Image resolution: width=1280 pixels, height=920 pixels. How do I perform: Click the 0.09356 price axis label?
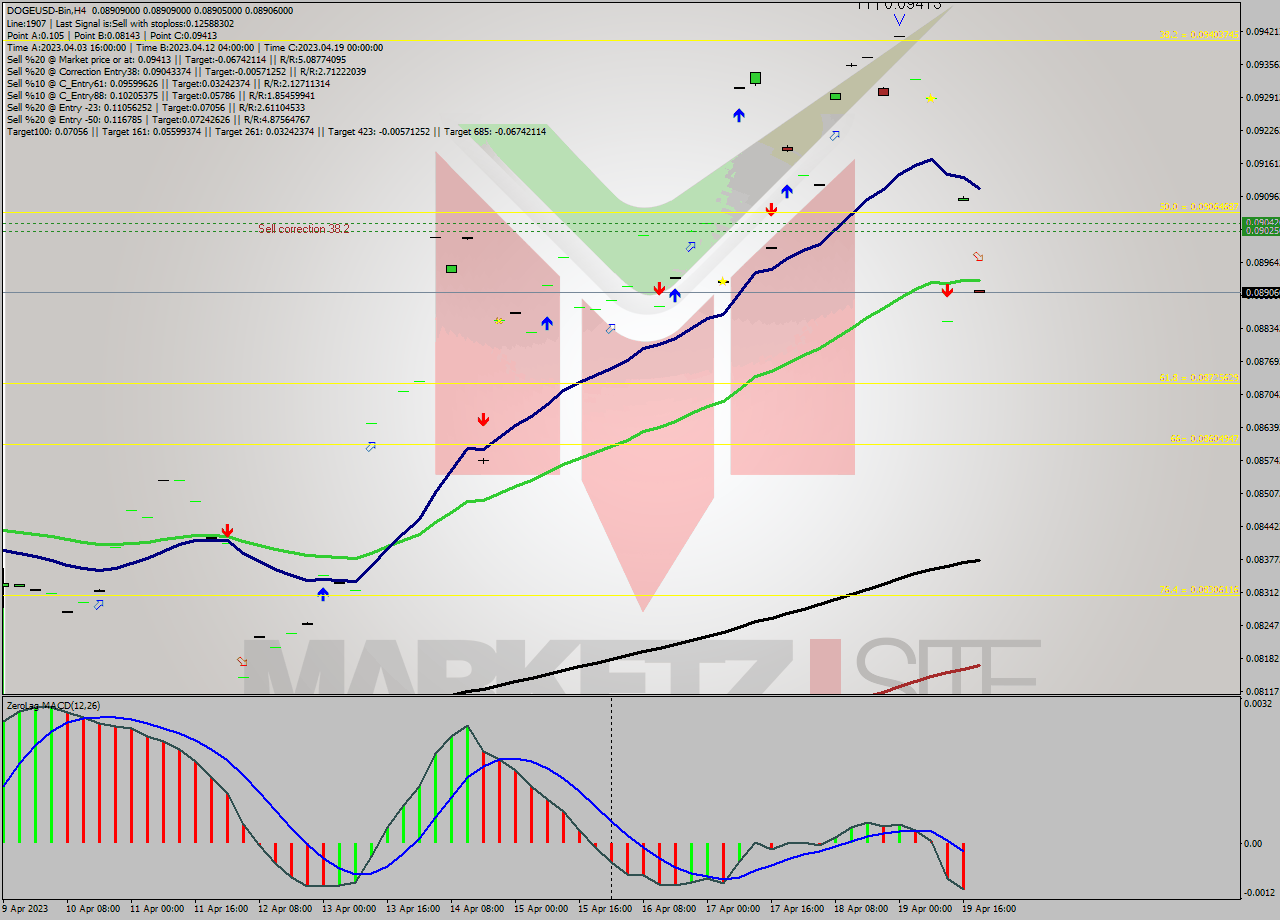tap(1263, 65)
